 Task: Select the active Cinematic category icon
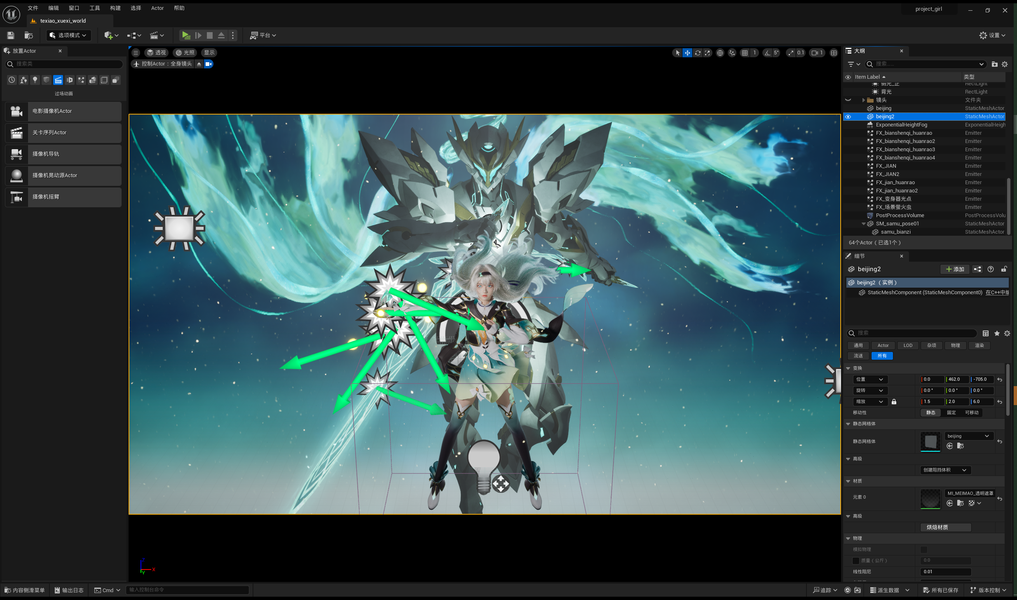[58, 80]
